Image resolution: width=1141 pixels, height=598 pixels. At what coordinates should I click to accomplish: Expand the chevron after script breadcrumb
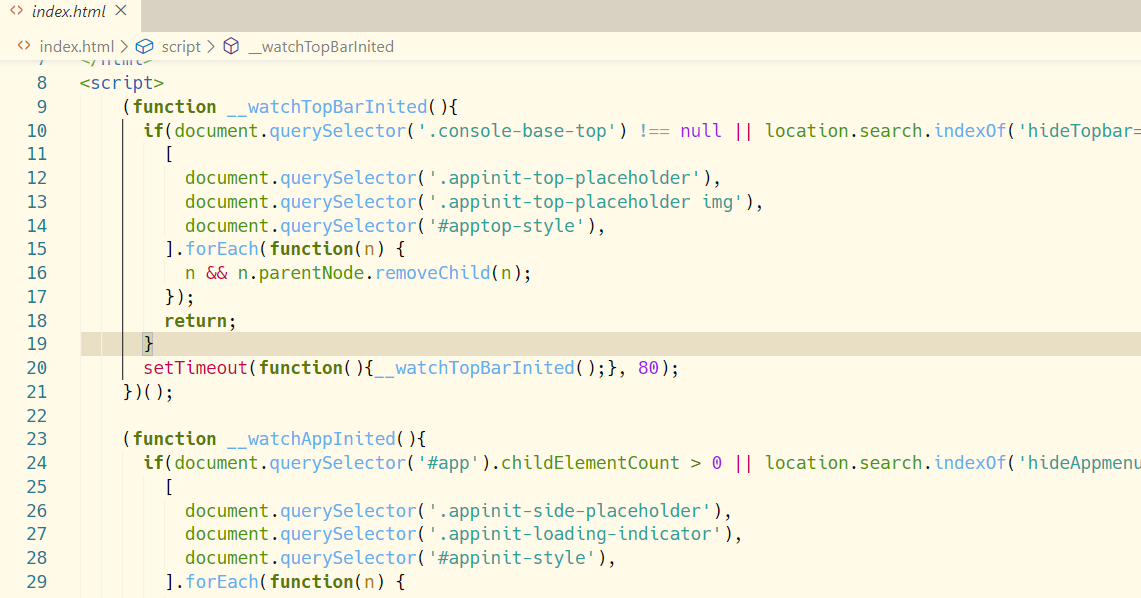pos(211,47)
